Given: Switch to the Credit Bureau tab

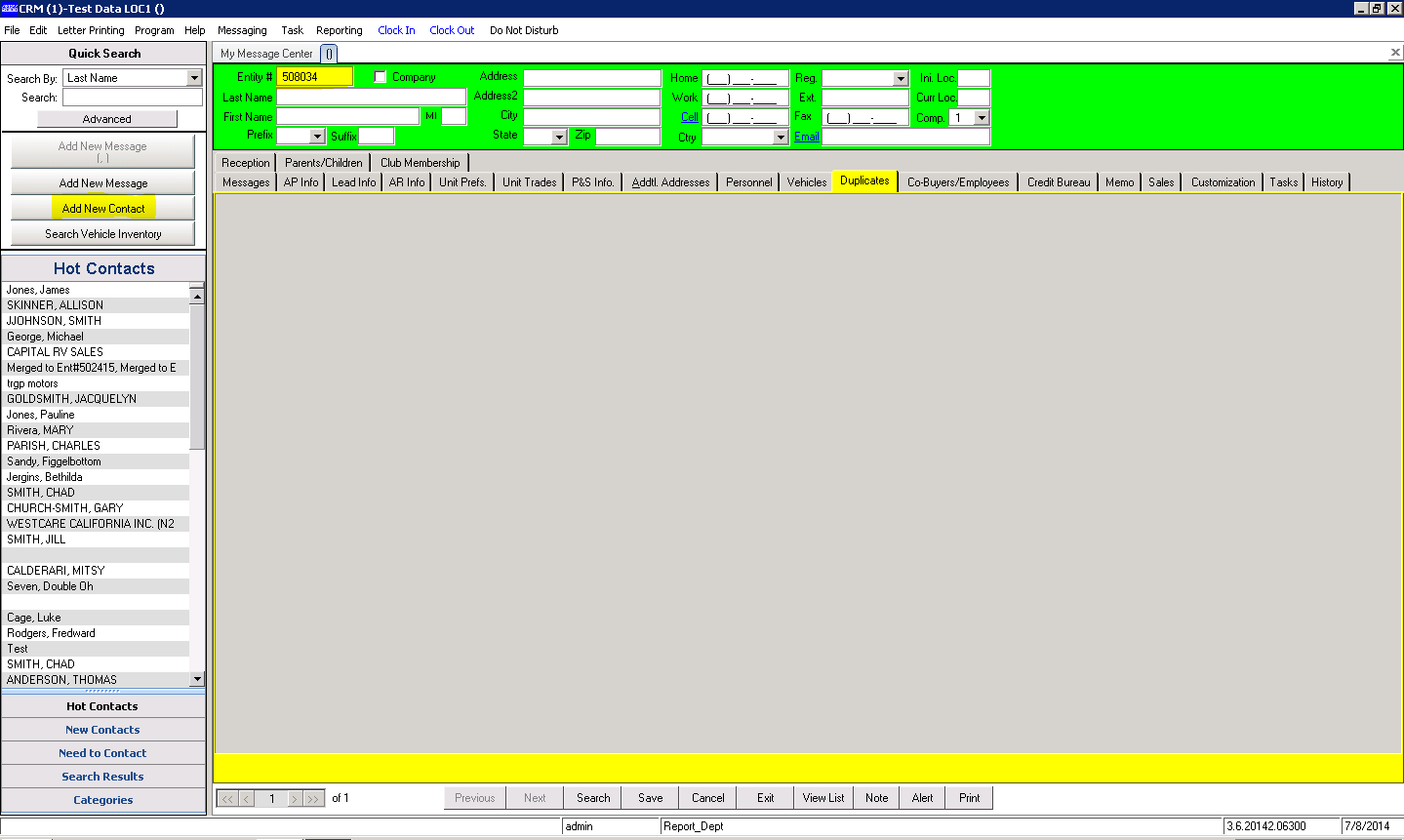Looking at the screenshot, I should (x=1058, y=181).
